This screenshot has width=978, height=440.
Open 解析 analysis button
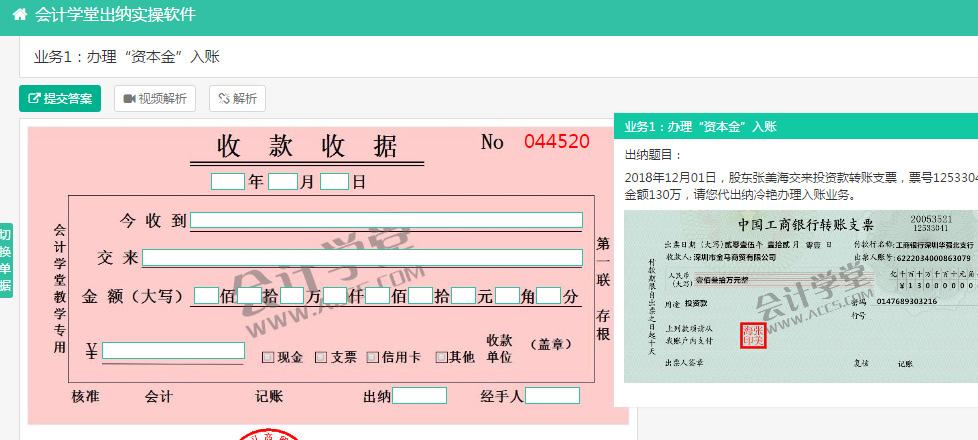coord(237,98)
